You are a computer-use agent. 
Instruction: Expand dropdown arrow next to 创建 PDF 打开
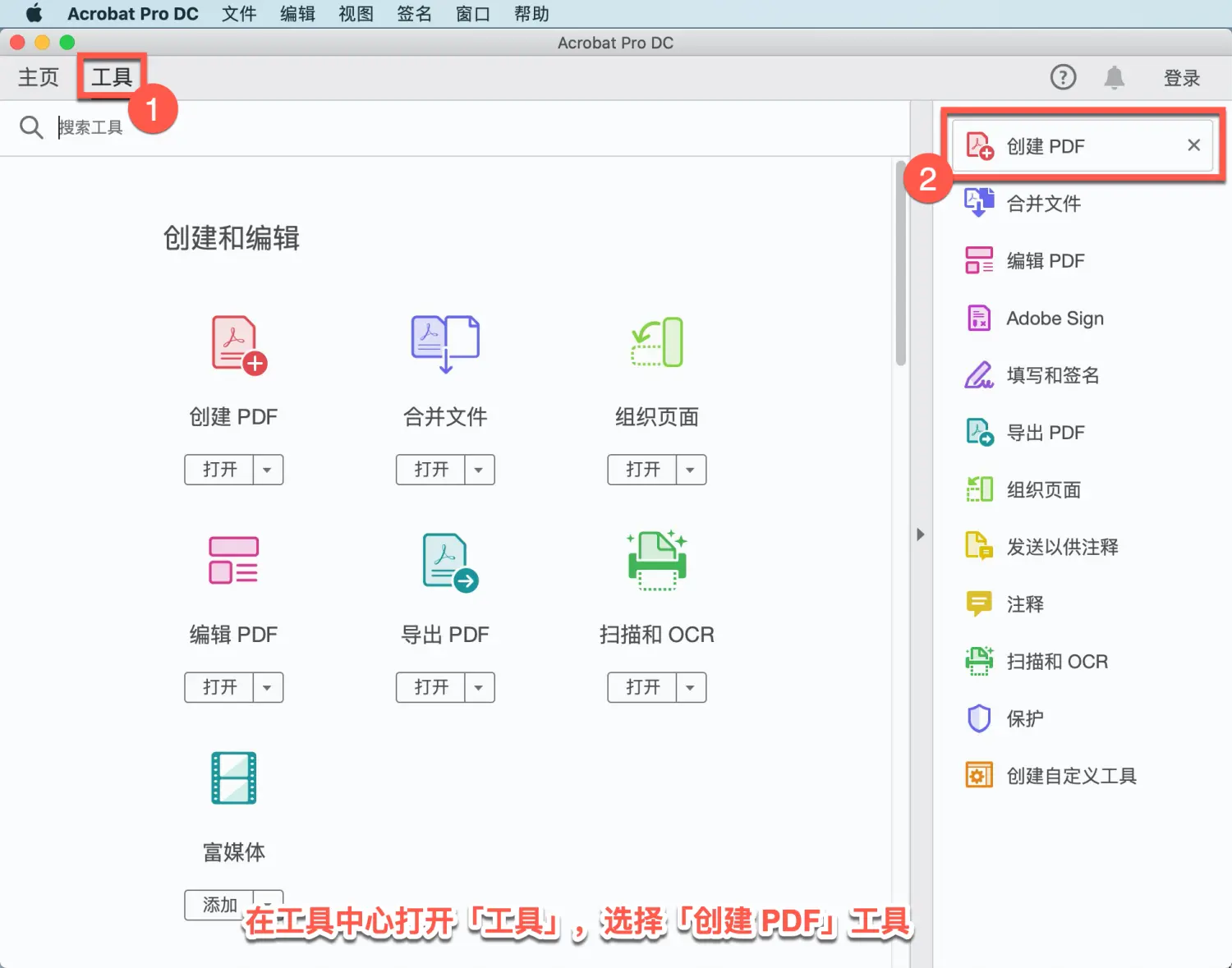click(x=268, y=470)
